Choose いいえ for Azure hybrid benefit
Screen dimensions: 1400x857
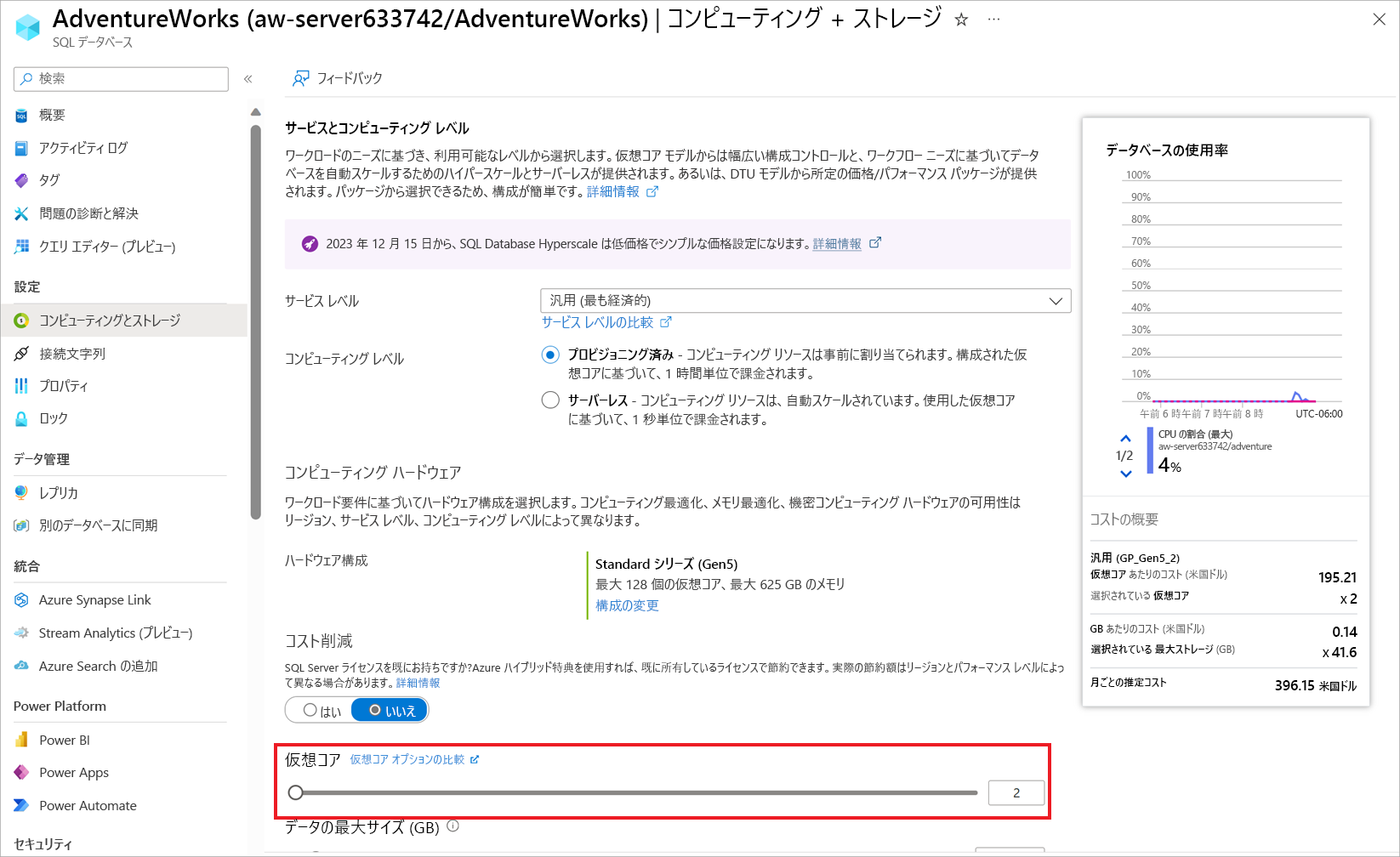click(390, 710)
